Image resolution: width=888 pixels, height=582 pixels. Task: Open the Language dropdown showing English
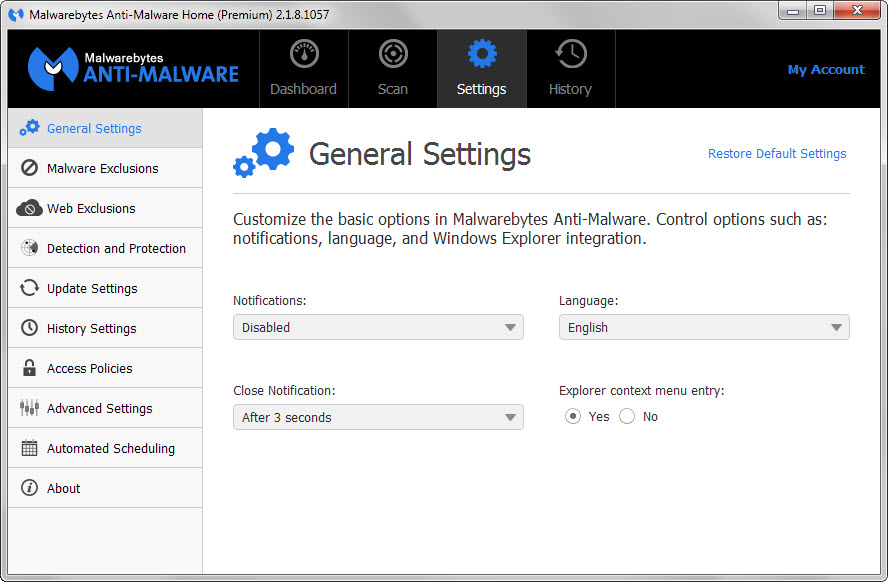click(704, 327)
